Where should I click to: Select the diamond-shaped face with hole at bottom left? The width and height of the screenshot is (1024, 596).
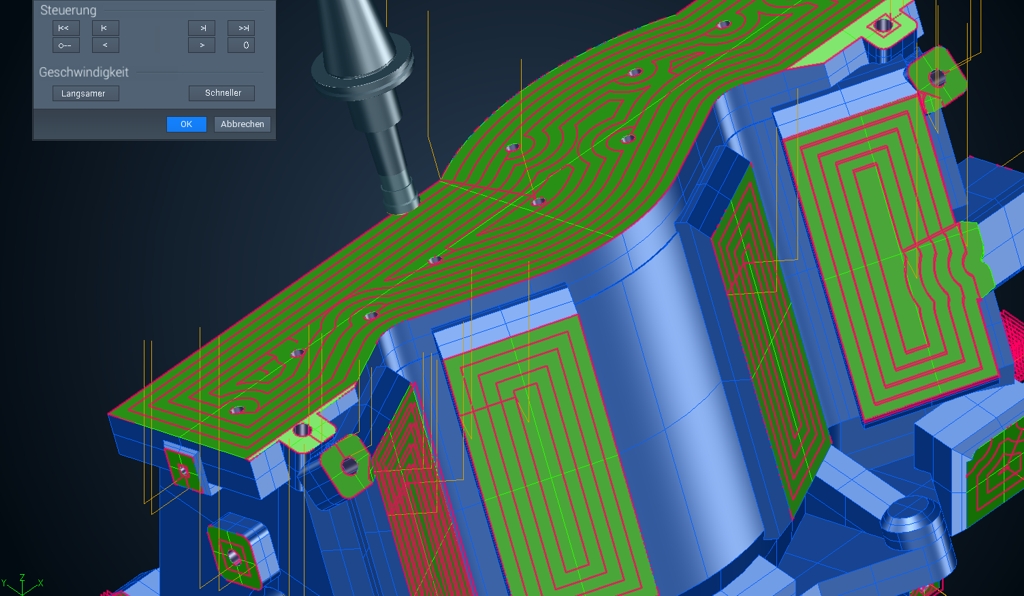tap(233, 556)
